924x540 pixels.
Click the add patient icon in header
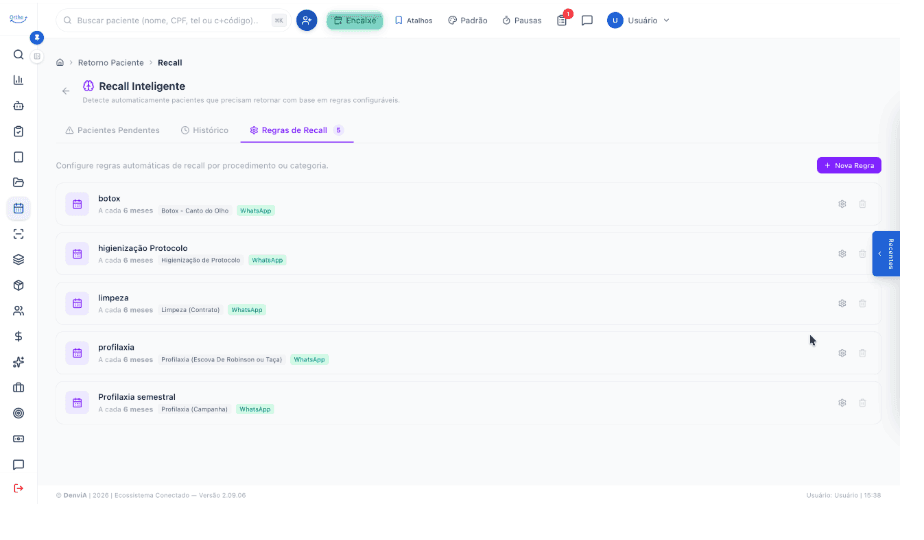(x=306, y=21)
